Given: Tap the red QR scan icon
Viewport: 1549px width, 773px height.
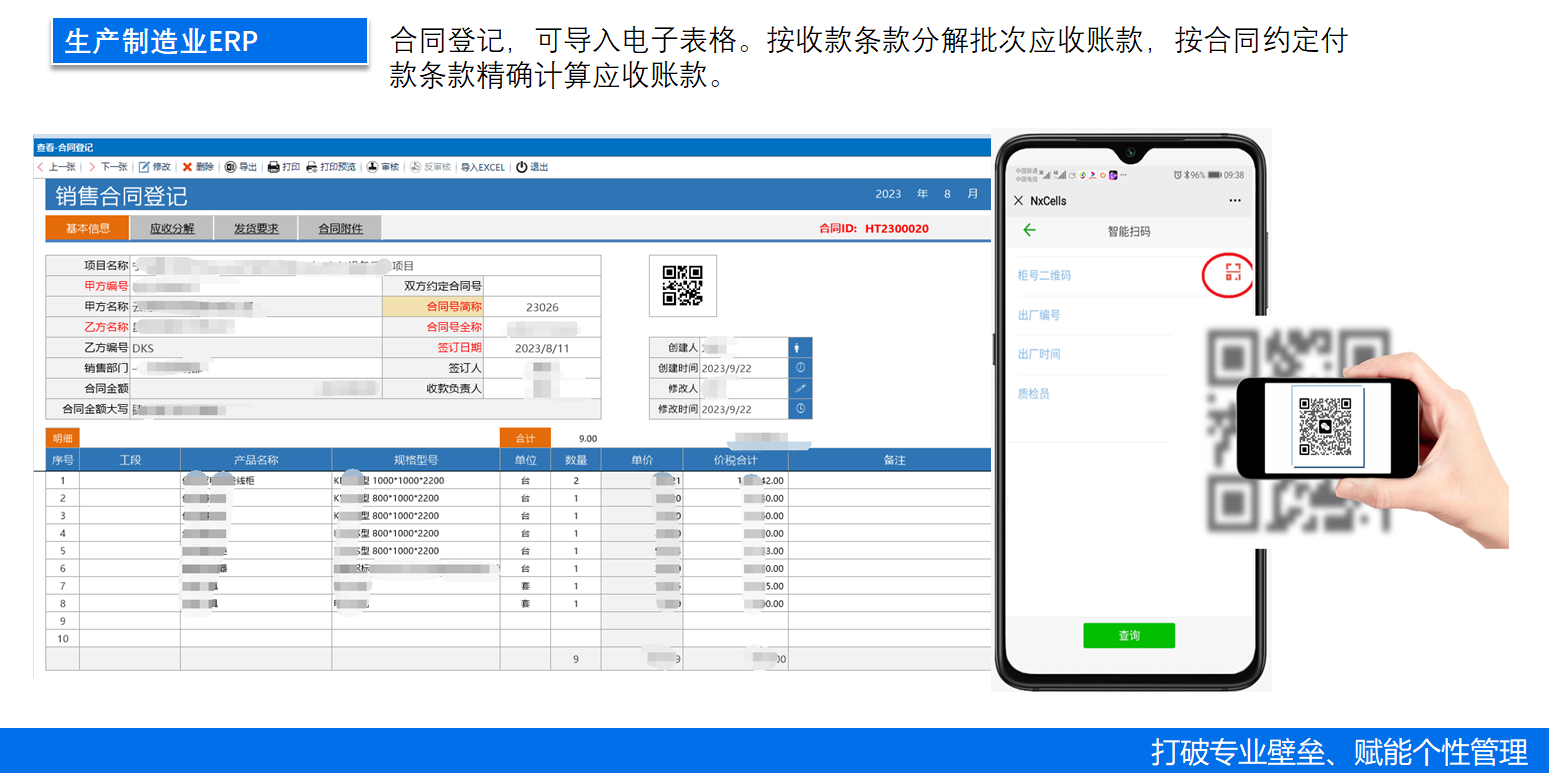Looking at the screenshot, I should [x=1233, y=272].
